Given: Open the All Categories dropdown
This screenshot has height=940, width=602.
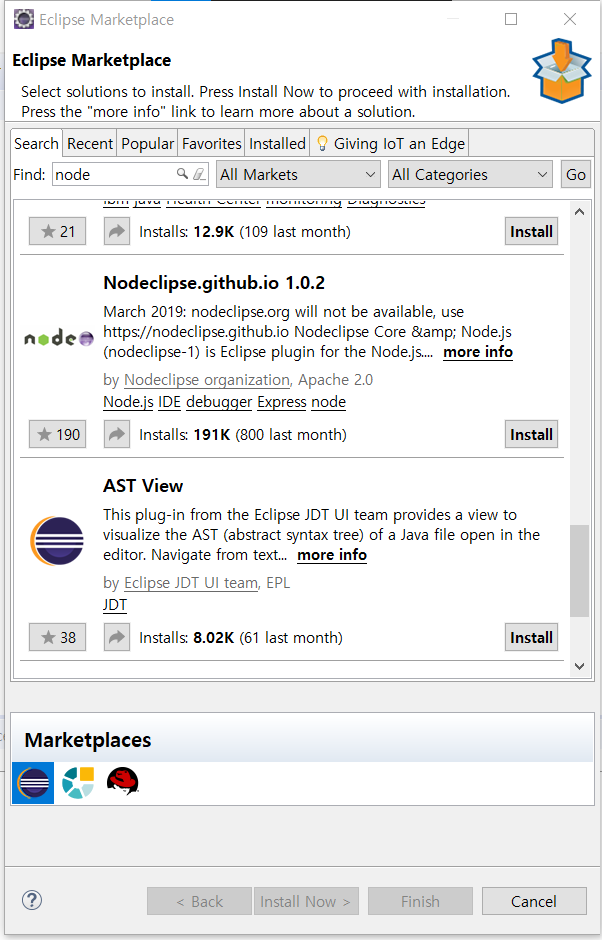Looking at the screenshot, I should (x=470, y=174).
